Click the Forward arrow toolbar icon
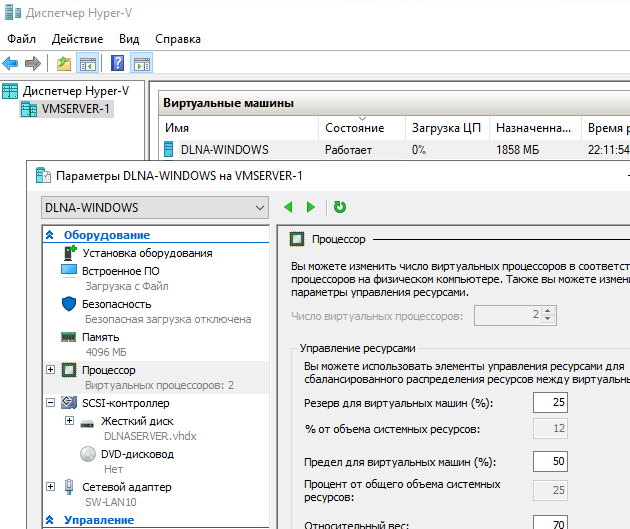 click(x=33, y=63)
